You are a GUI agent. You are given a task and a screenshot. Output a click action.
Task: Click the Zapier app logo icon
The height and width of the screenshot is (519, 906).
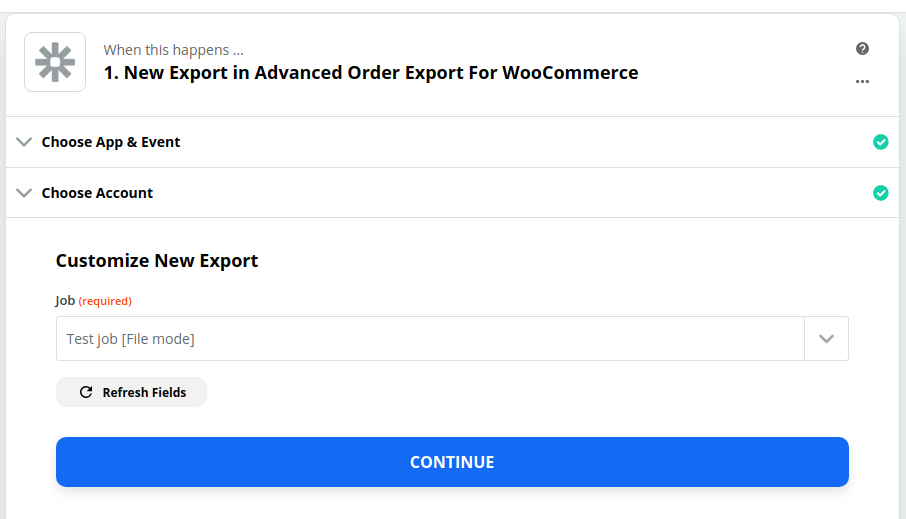55,62
